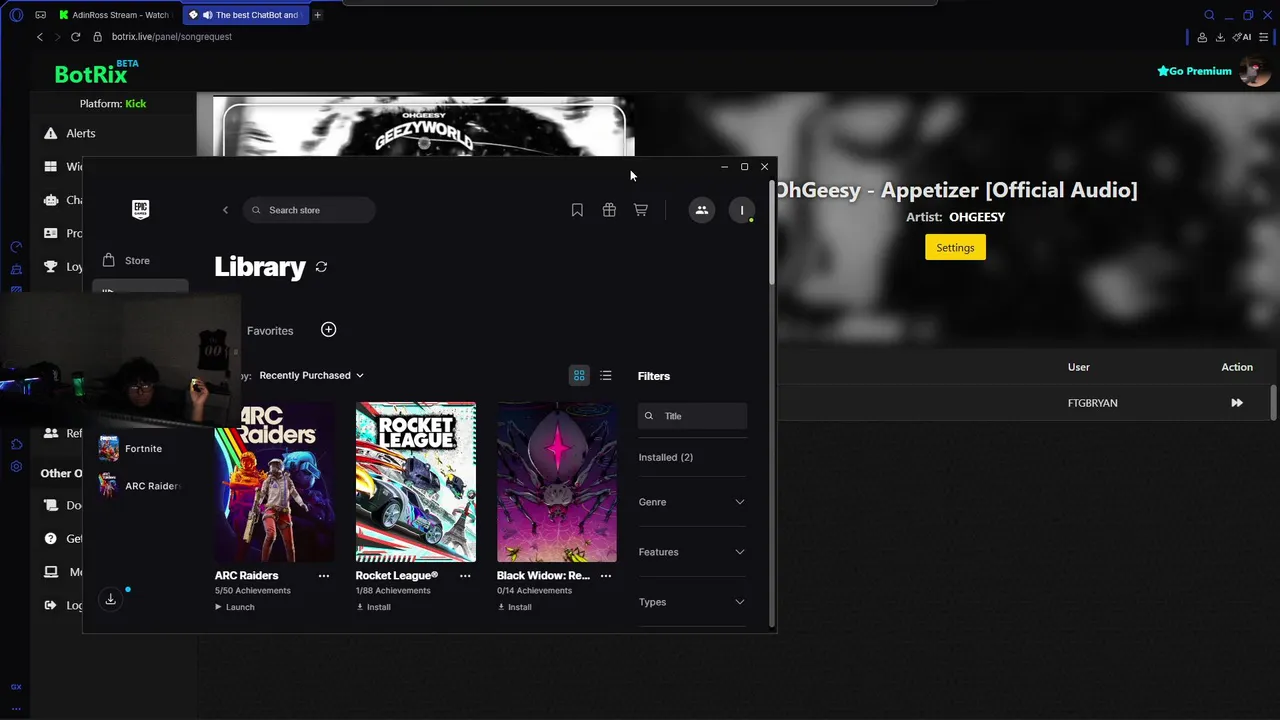Switch Library to grid view
The height and width of the screenshot is (720, 1280).
579,376
